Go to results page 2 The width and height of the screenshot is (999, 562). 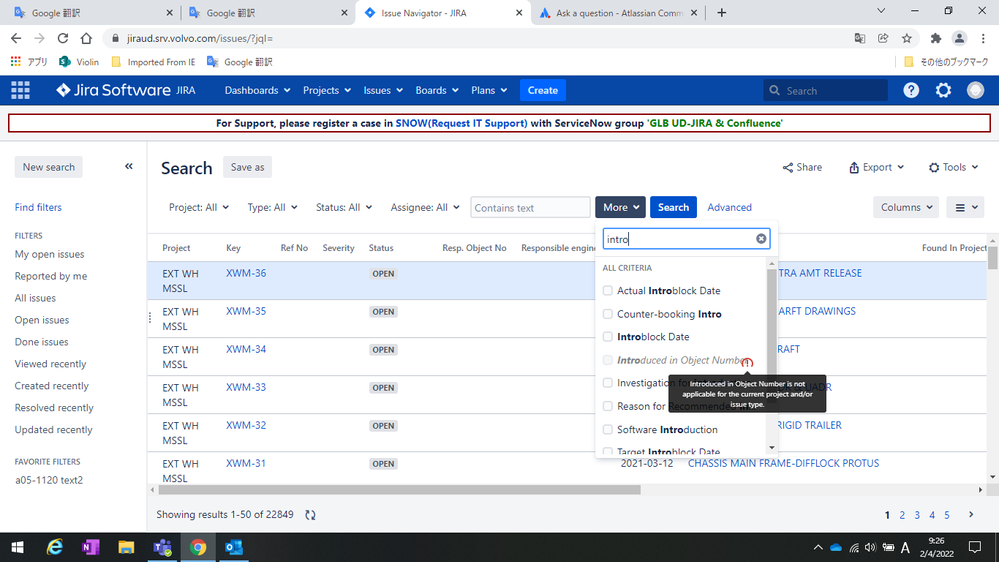click(x=902, y=515)
